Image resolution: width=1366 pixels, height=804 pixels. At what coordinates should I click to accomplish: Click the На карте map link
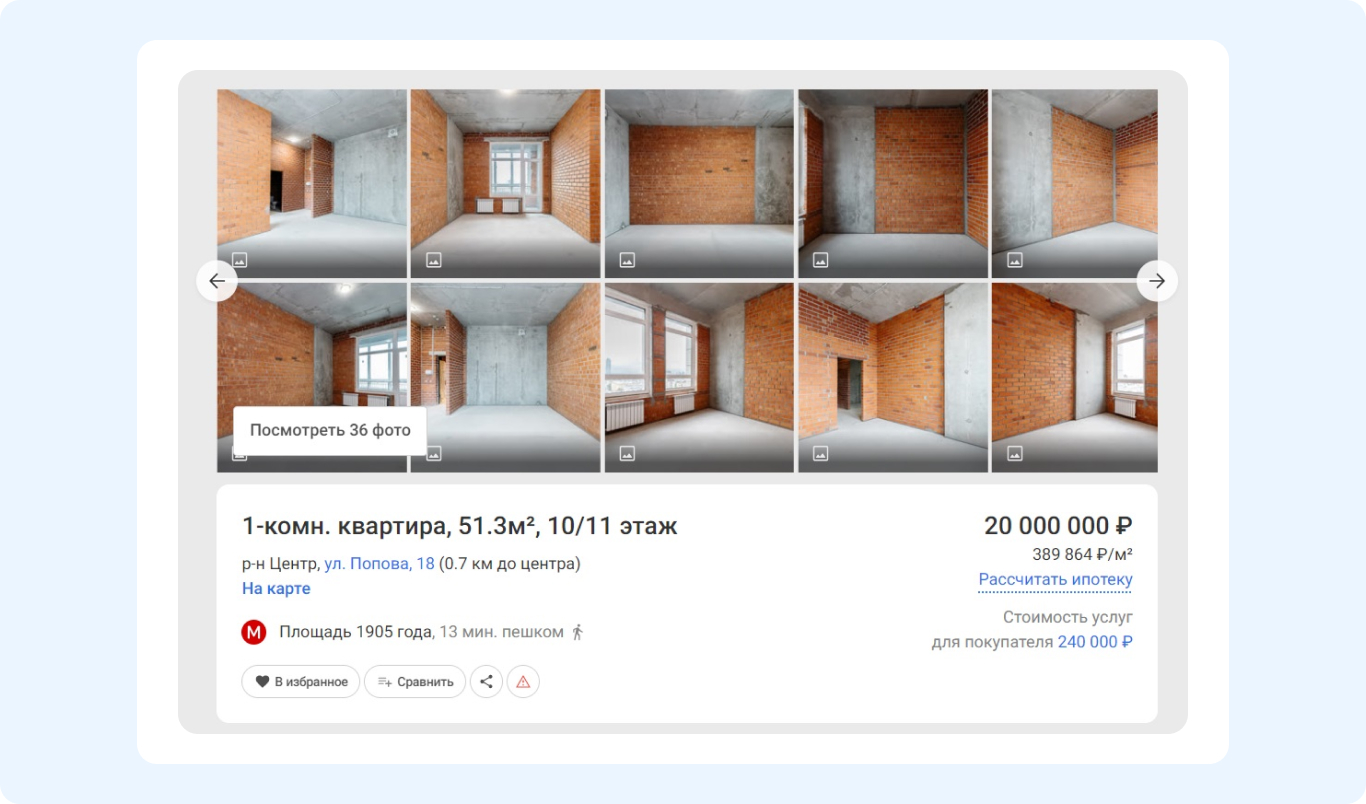276,588
